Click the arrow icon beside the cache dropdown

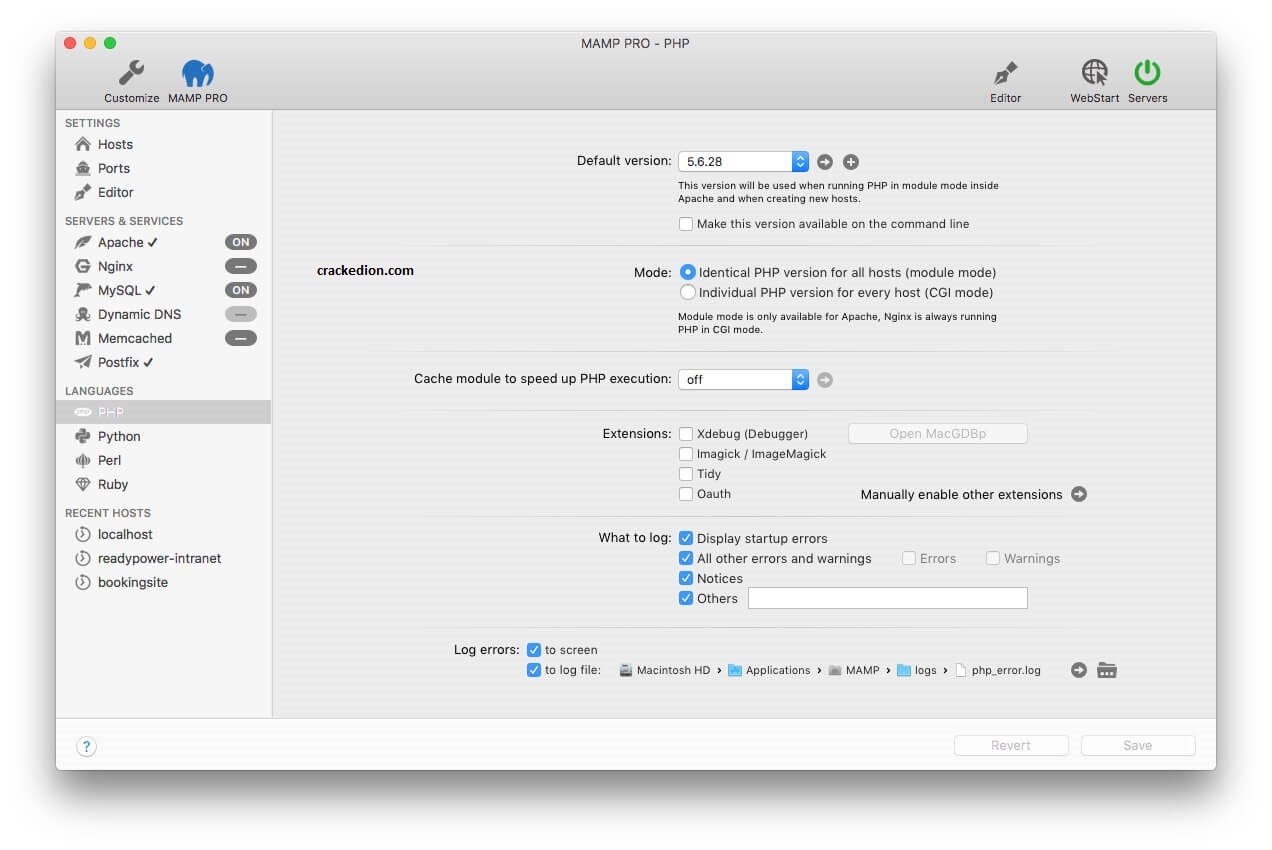(825, 380)
